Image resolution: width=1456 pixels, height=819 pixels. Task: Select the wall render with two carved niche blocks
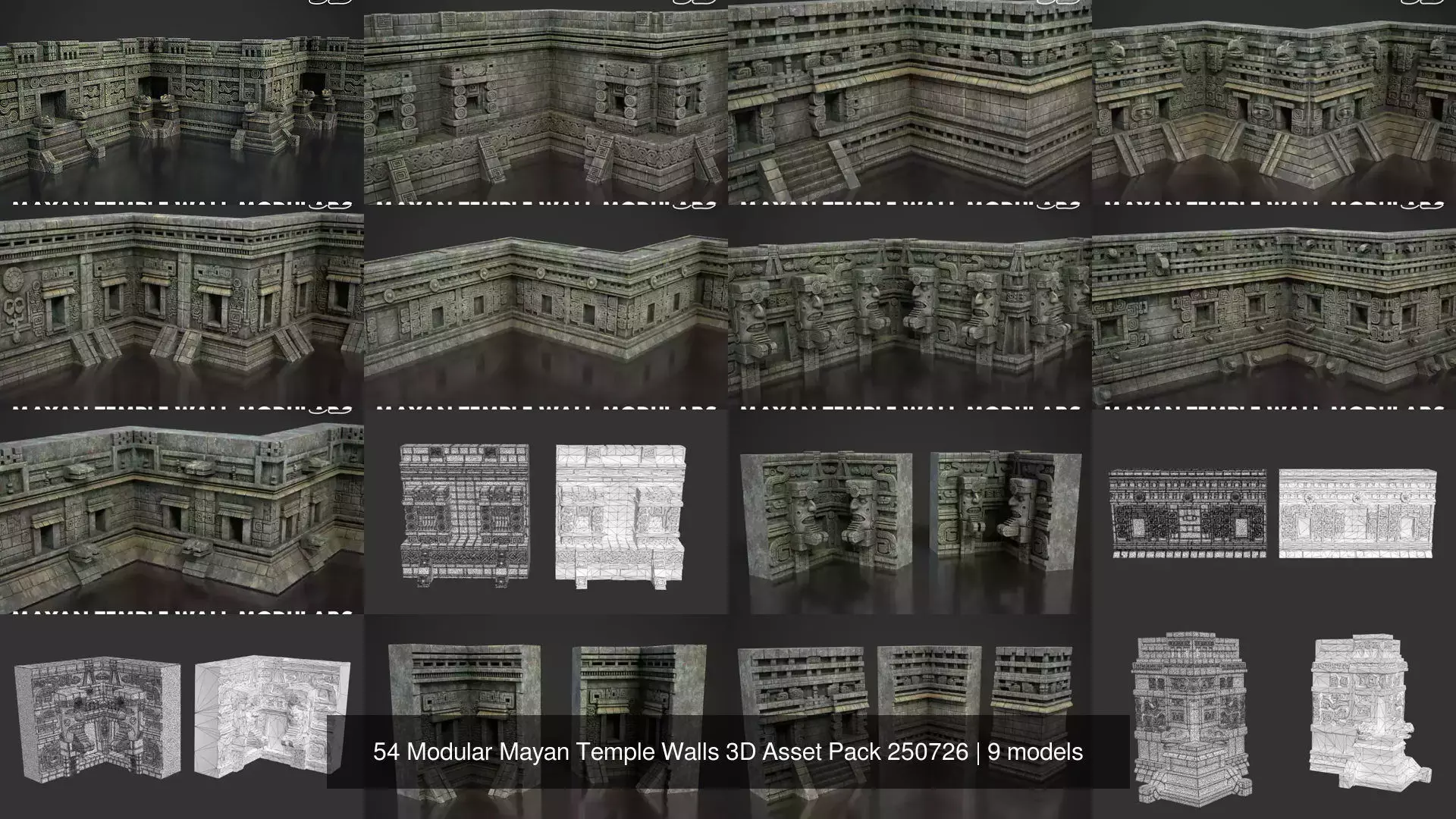coord(546,102)
